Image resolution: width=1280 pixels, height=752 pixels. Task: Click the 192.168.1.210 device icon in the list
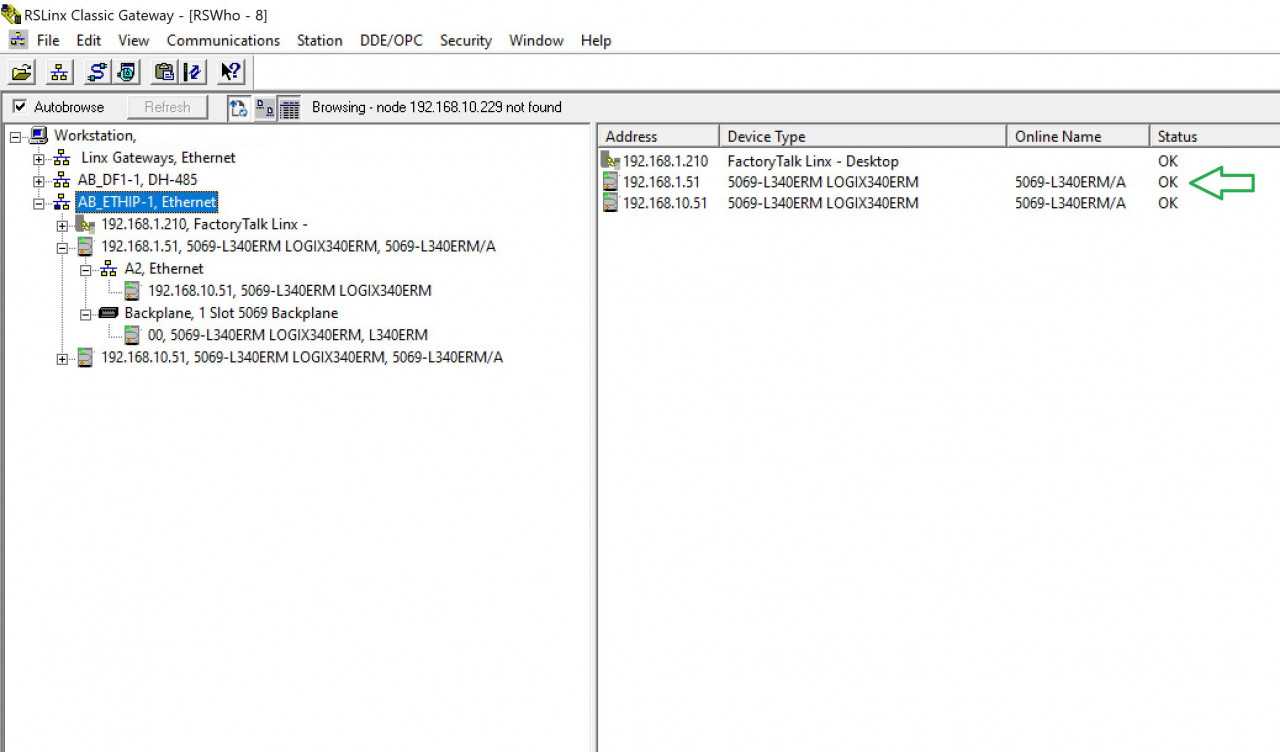point(611,161)
